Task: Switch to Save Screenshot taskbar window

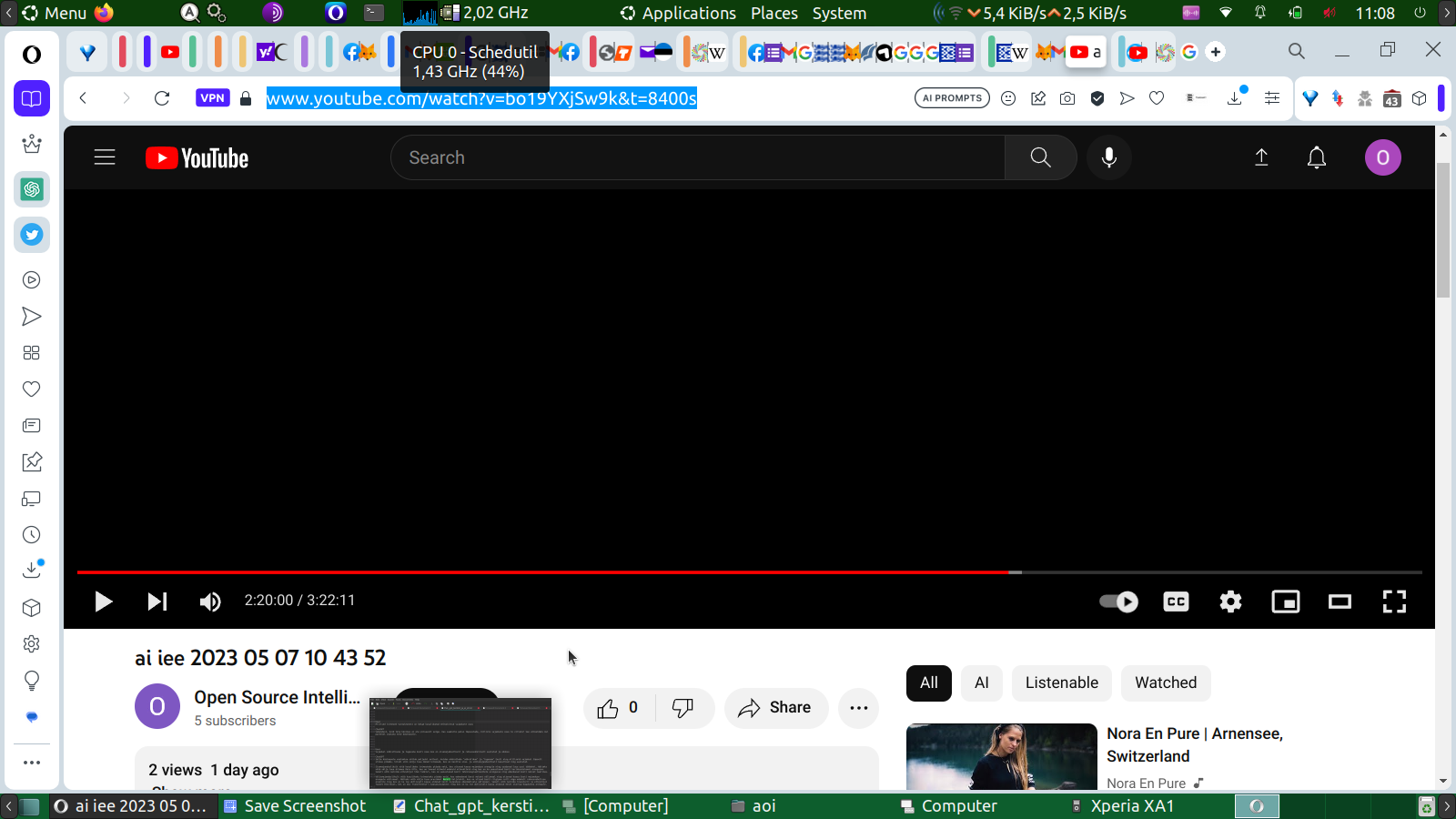Action: click(295, 806)
